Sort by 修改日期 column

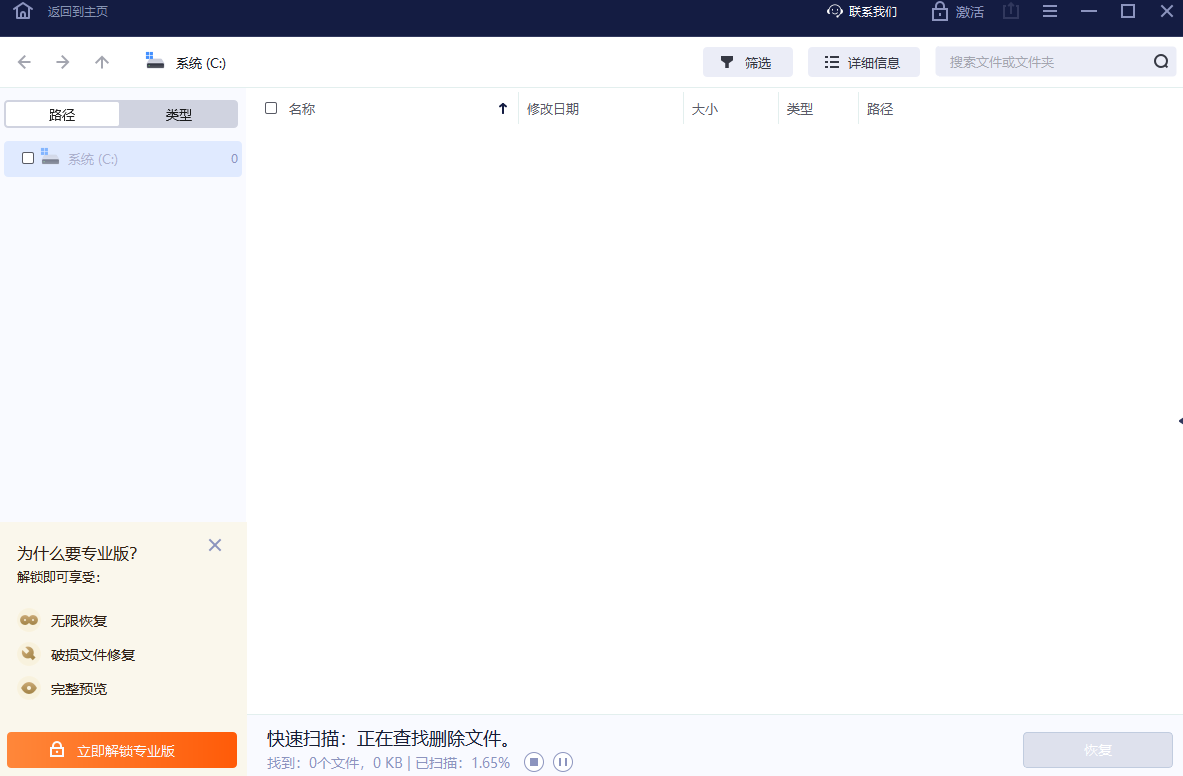(553, 109)
